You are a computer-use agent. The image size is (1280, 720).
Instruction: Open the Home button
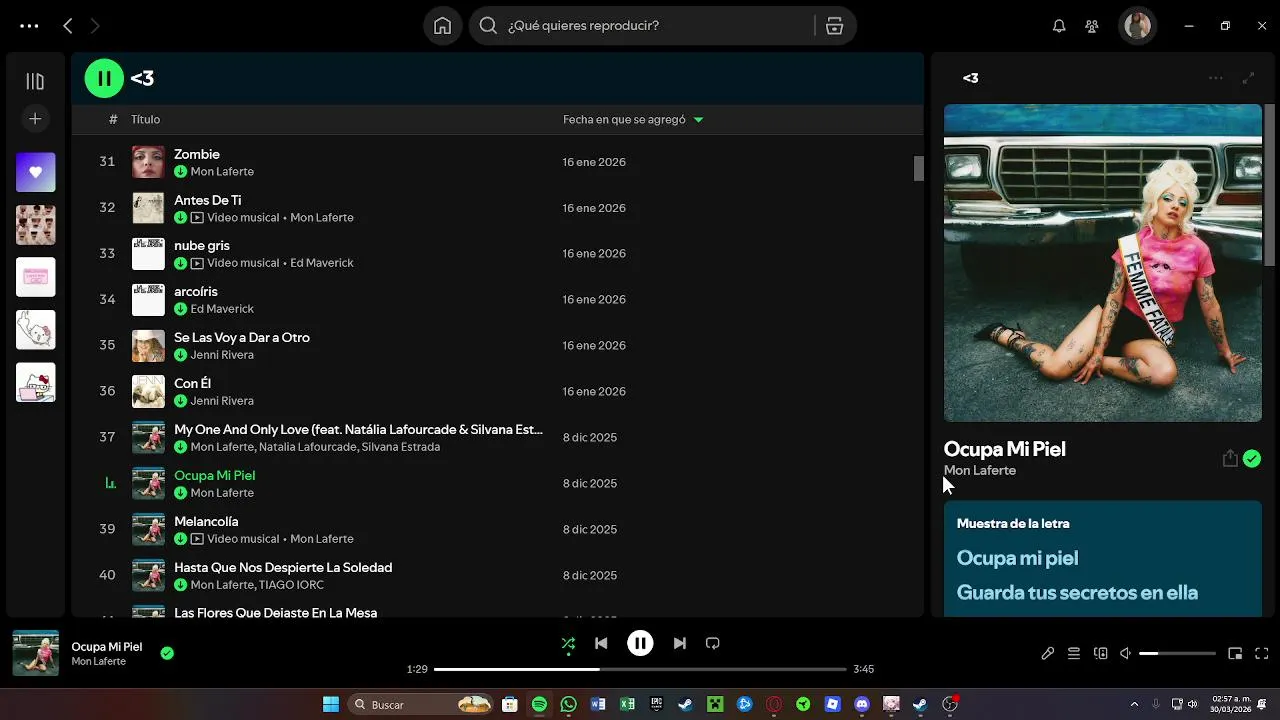(442, 26)
